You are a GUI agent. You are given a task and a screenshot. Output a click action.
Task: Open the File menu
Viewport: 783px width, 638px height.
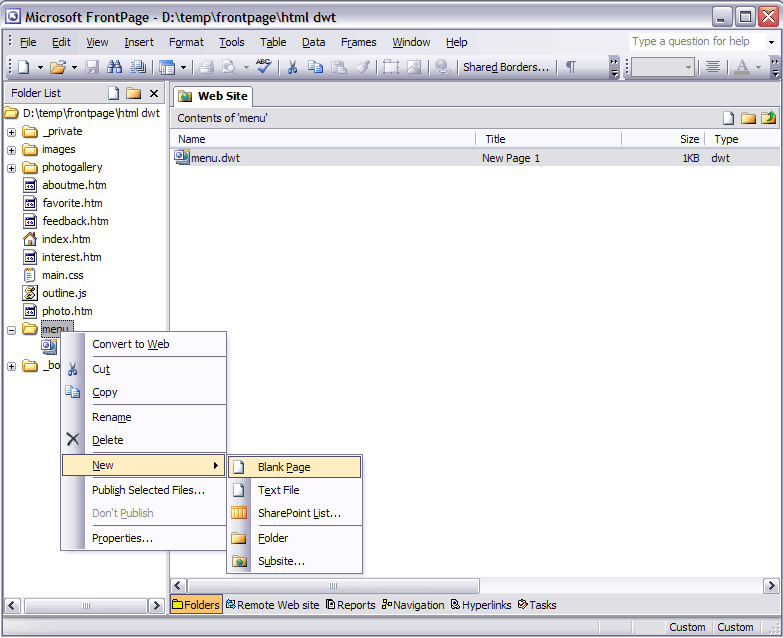point(28,42)
